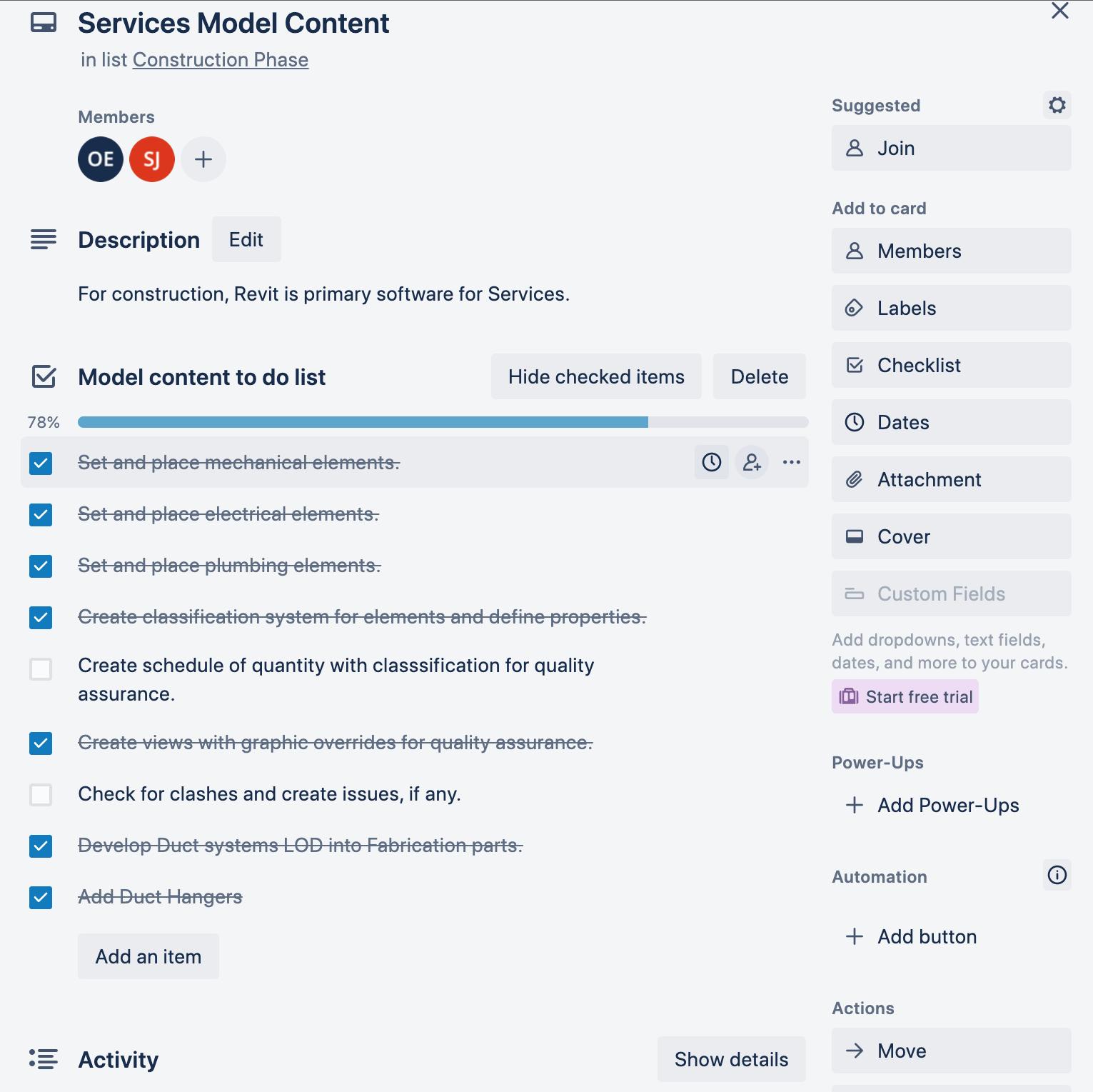1093x1092 pixels.
Task: Click the assign member icon on mechanical item
Action: tap(752, 462)
